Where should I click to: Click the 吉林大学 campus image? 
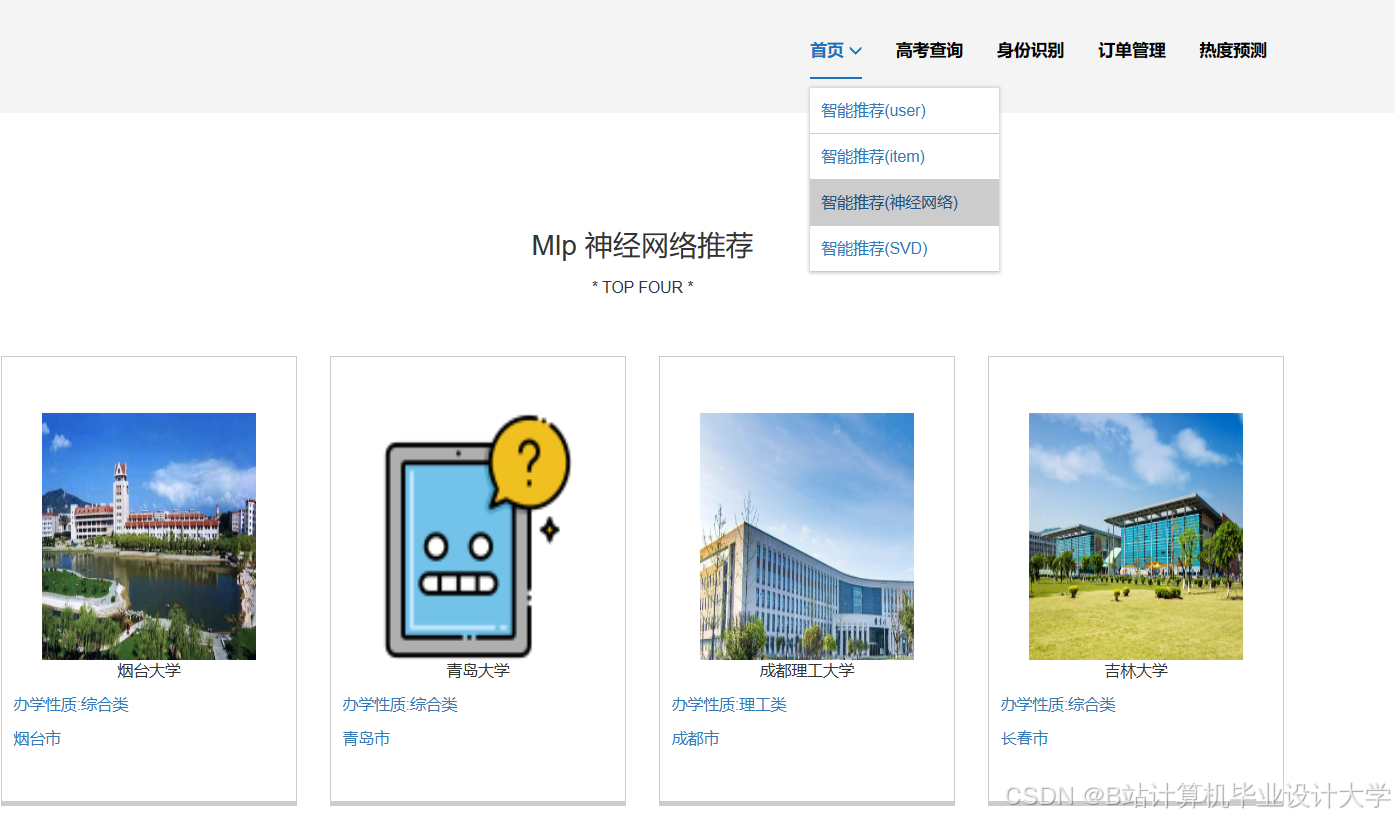(x=1135, y=536)
